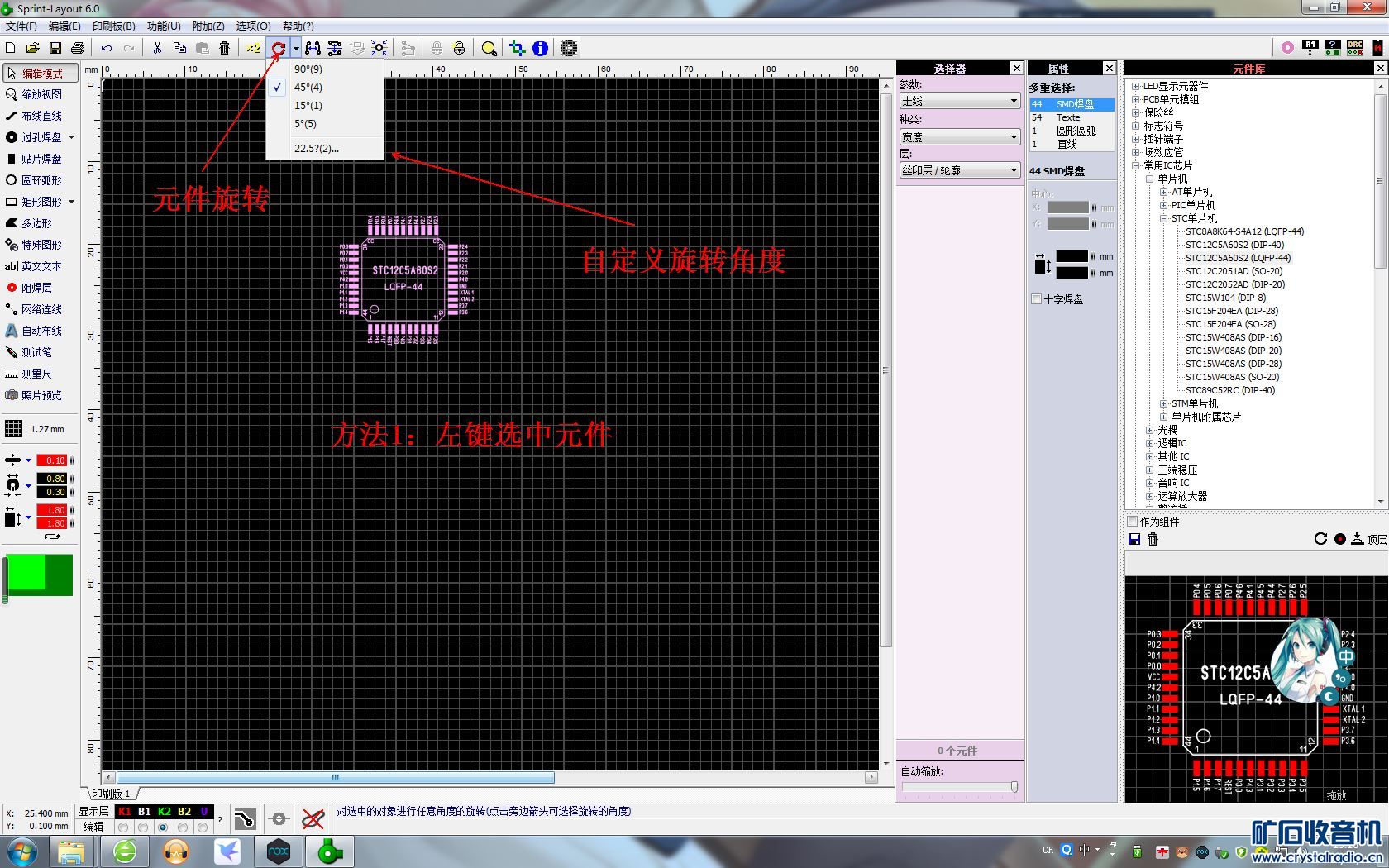Expand AT单片机 tree node
The height and width of the screenshot is (868, 1389).
(x=1163, y=192)
